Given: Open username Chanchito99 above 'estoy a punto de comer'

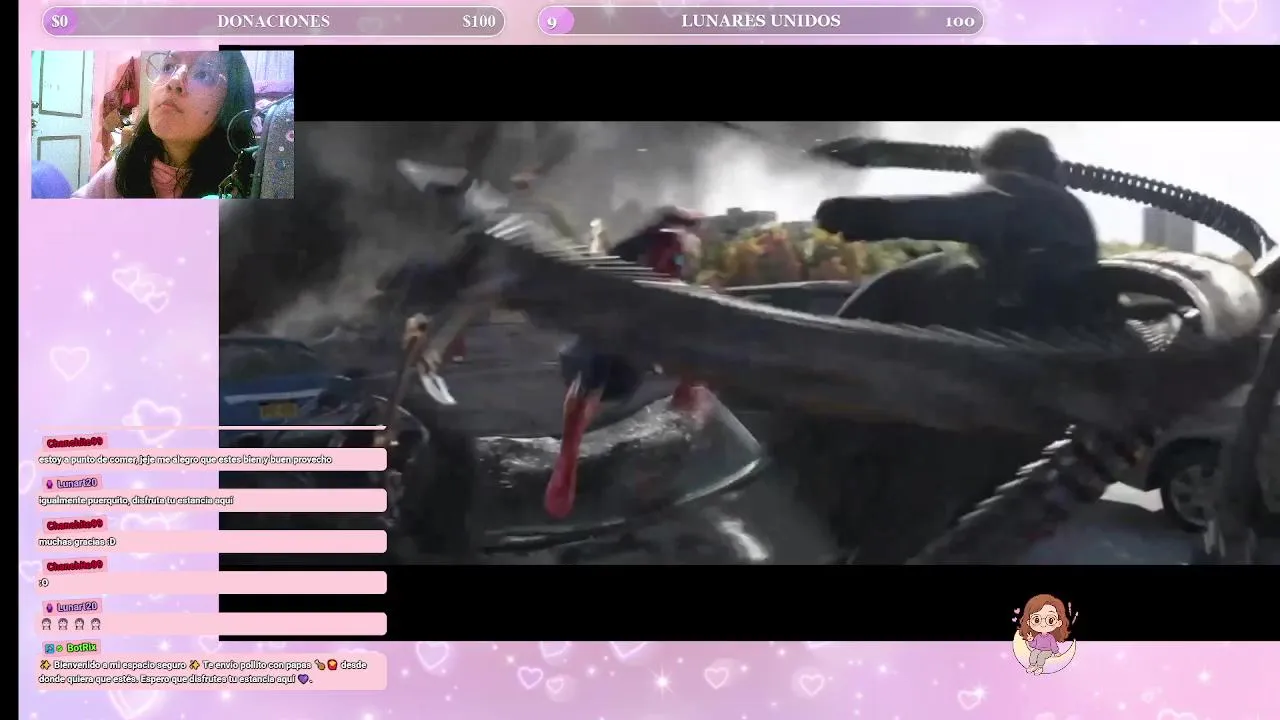Looking at the screenshot, I should 74,442.
